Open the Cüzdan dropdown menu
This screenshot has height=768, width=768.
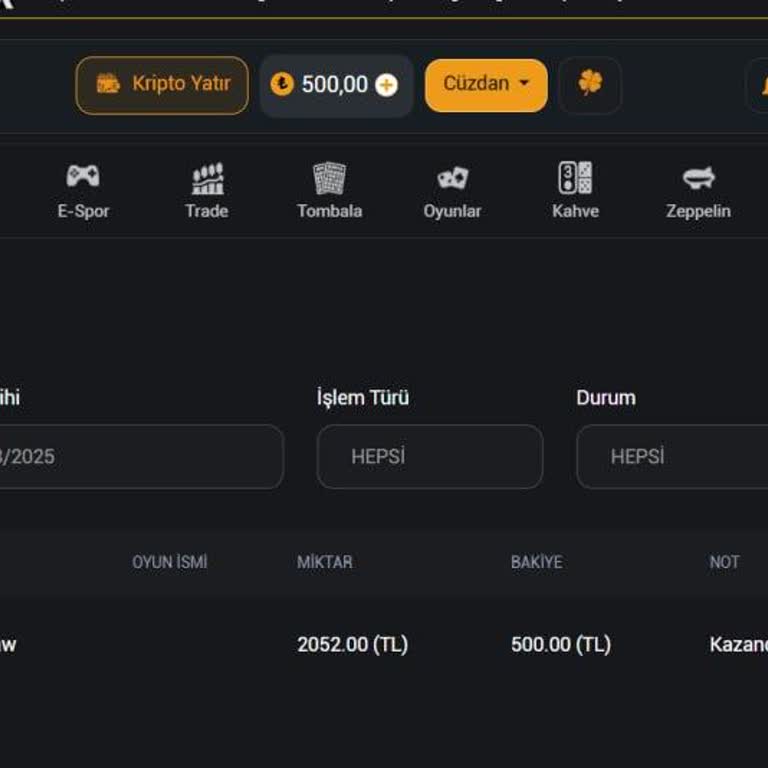[486, 85]
